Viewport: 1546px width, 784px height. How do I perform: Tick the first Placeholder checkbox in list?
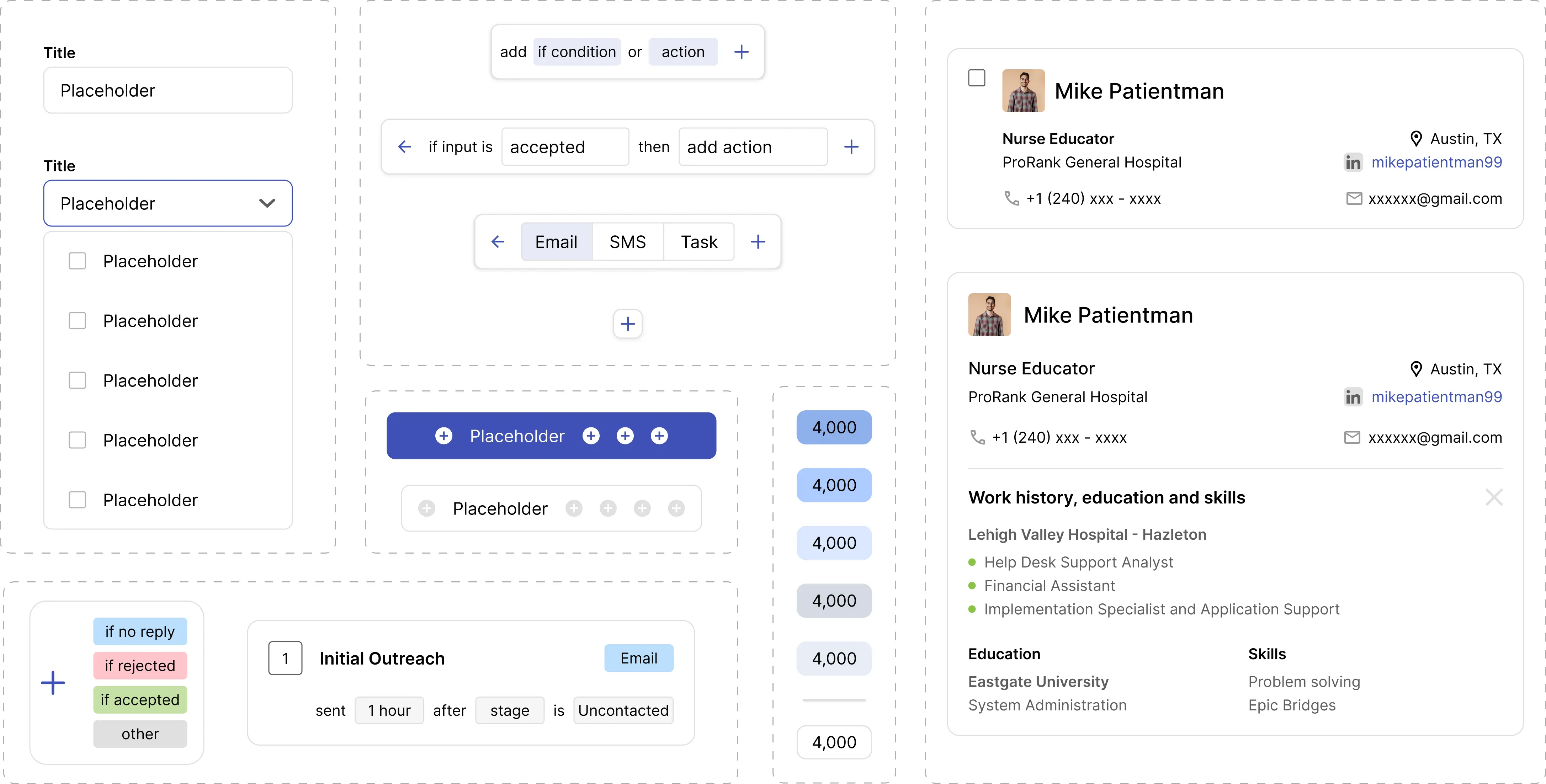point(78,261)
